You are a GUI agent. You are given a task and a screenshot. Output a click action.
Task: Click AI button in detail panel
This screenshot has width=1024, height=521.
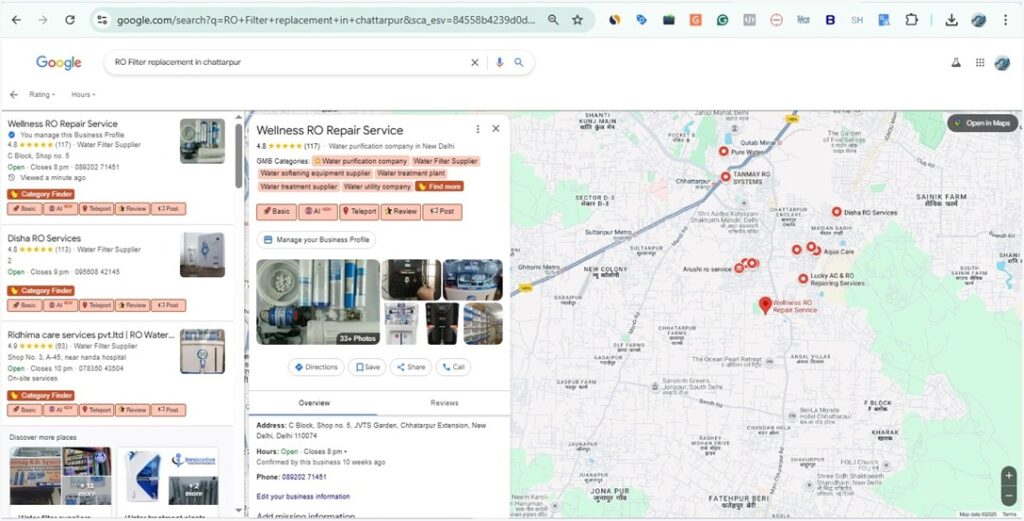pos(318,212)
